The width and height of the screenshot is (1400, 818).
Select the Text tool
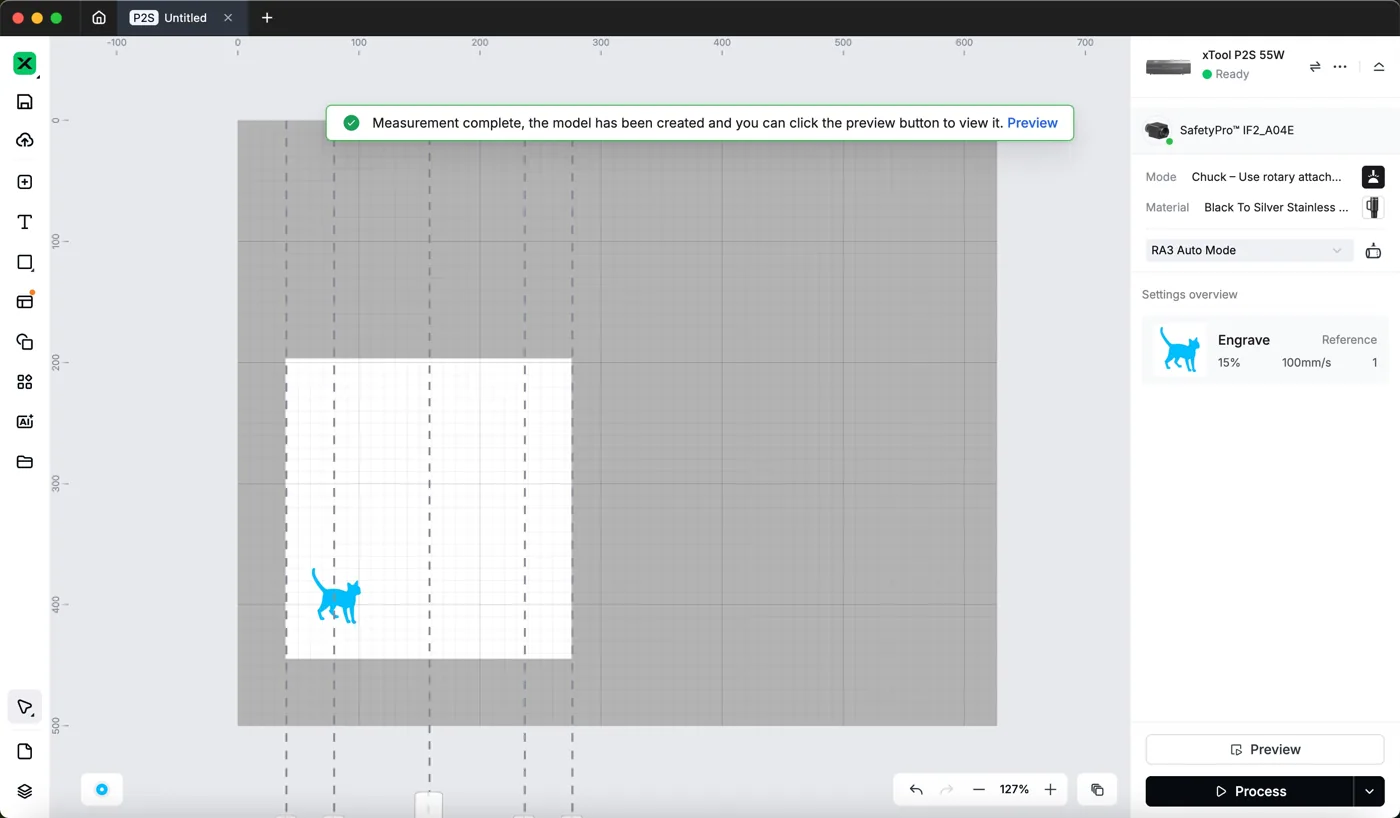point(25,222)
